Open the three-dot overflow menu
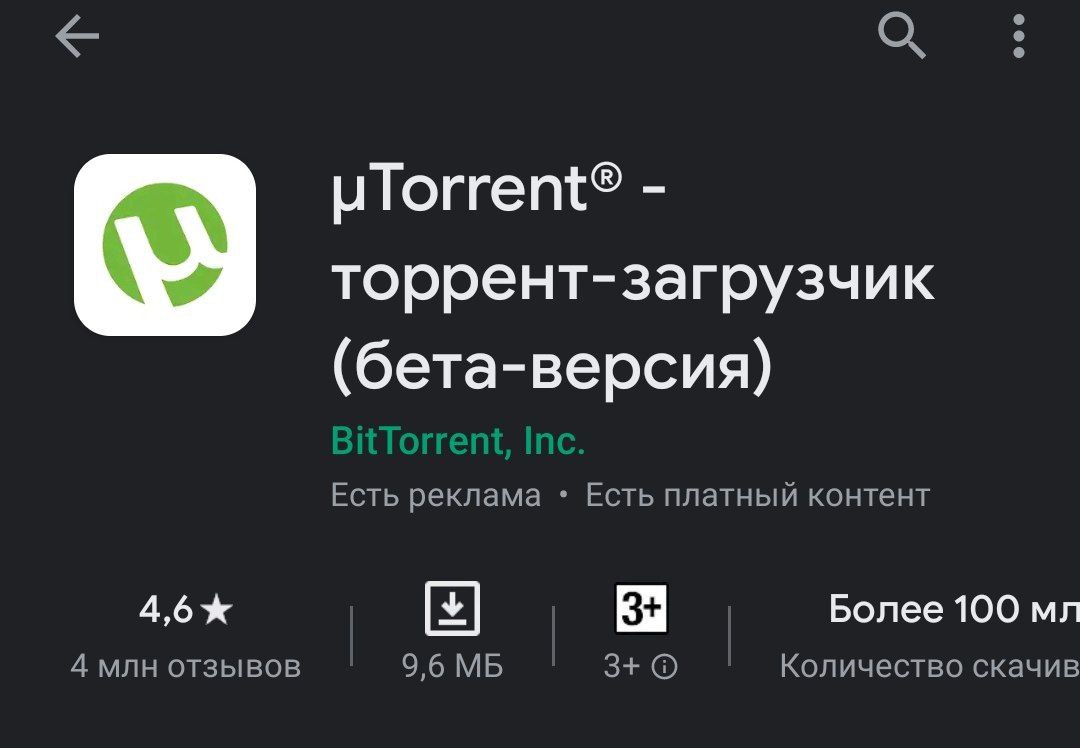Image resolution: width=1080 pixels, height=748 pixels. pos(1019,37)
